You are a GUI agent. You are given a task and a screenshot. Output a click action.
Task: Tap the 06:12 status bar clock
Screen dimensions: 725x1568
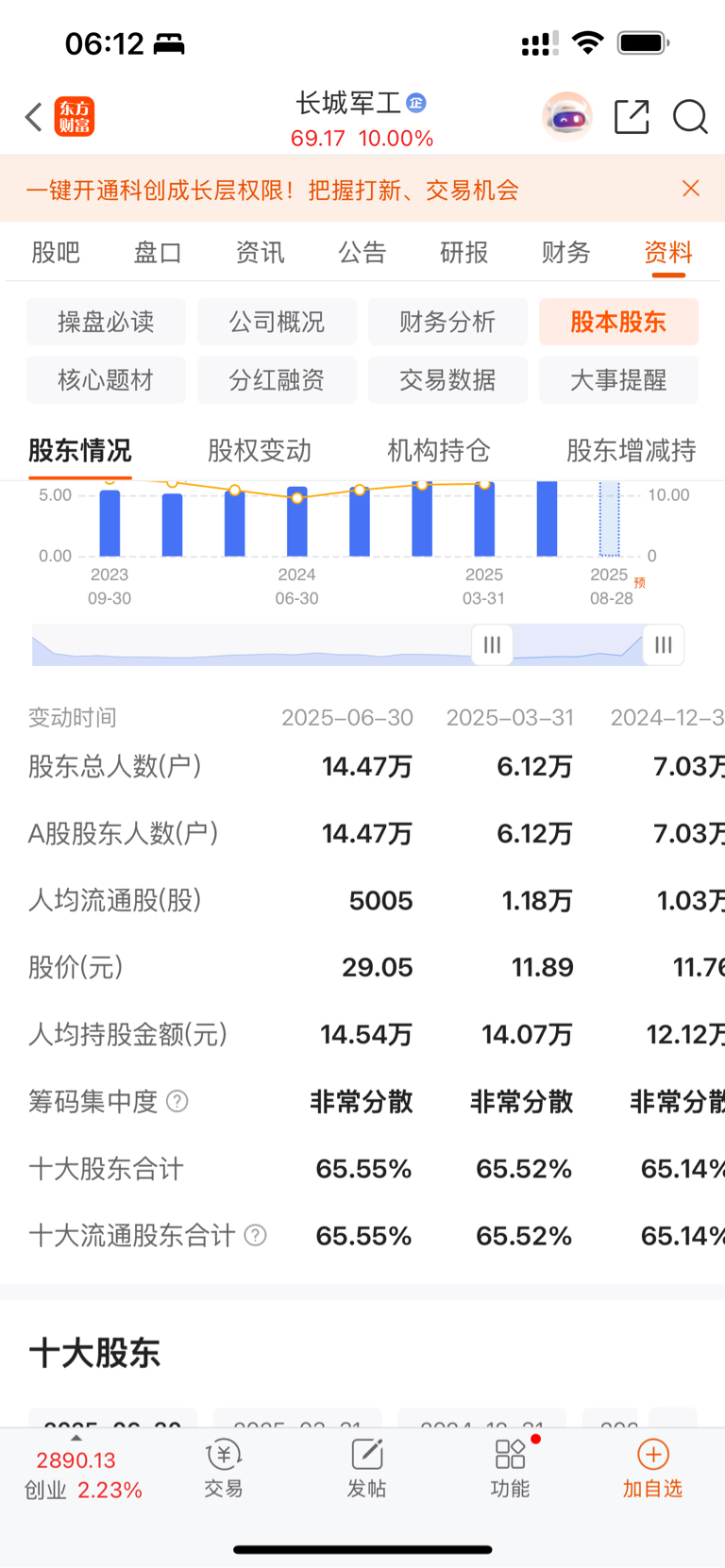click(x=104, y=43)
